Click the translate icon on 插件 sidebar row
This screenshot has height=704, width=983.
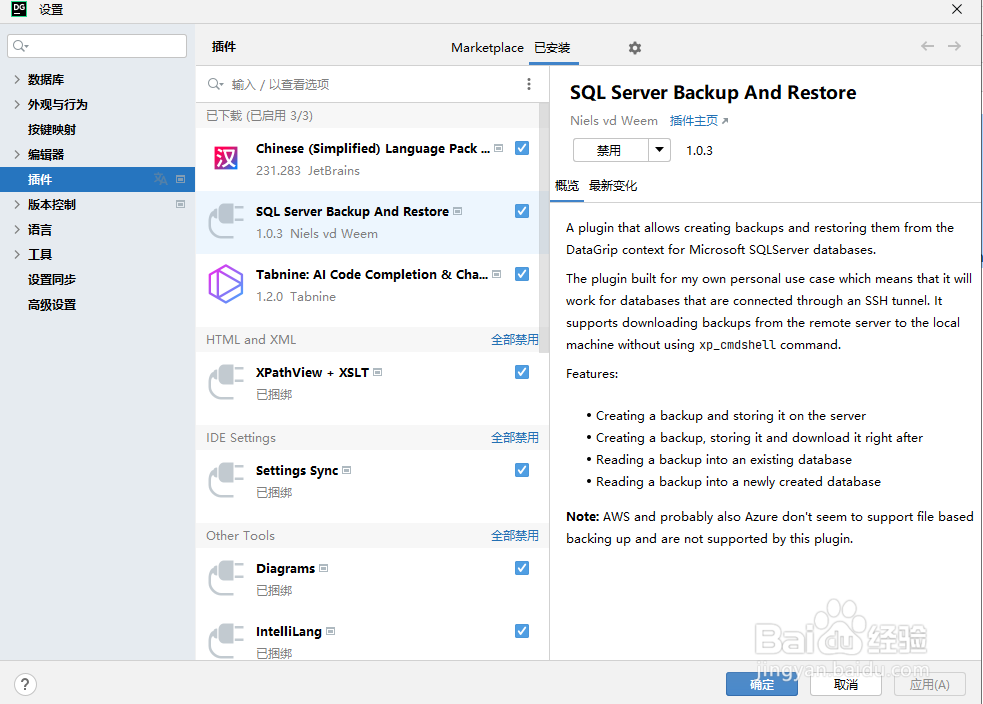pos(160,179)
